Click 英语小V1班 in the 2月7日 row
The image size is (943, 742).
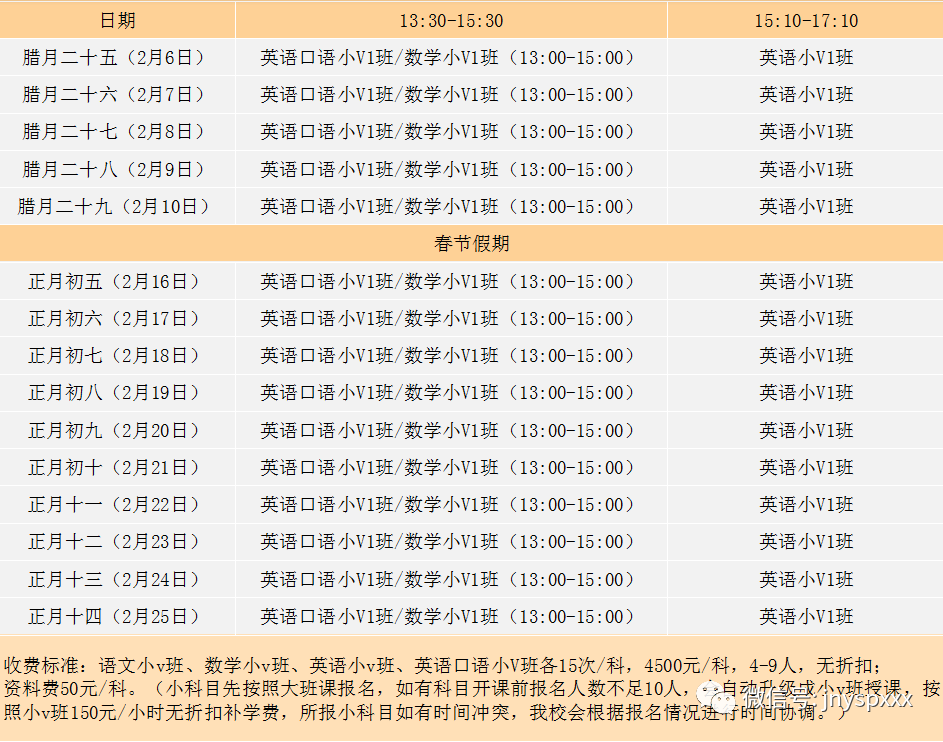[805, 95]
